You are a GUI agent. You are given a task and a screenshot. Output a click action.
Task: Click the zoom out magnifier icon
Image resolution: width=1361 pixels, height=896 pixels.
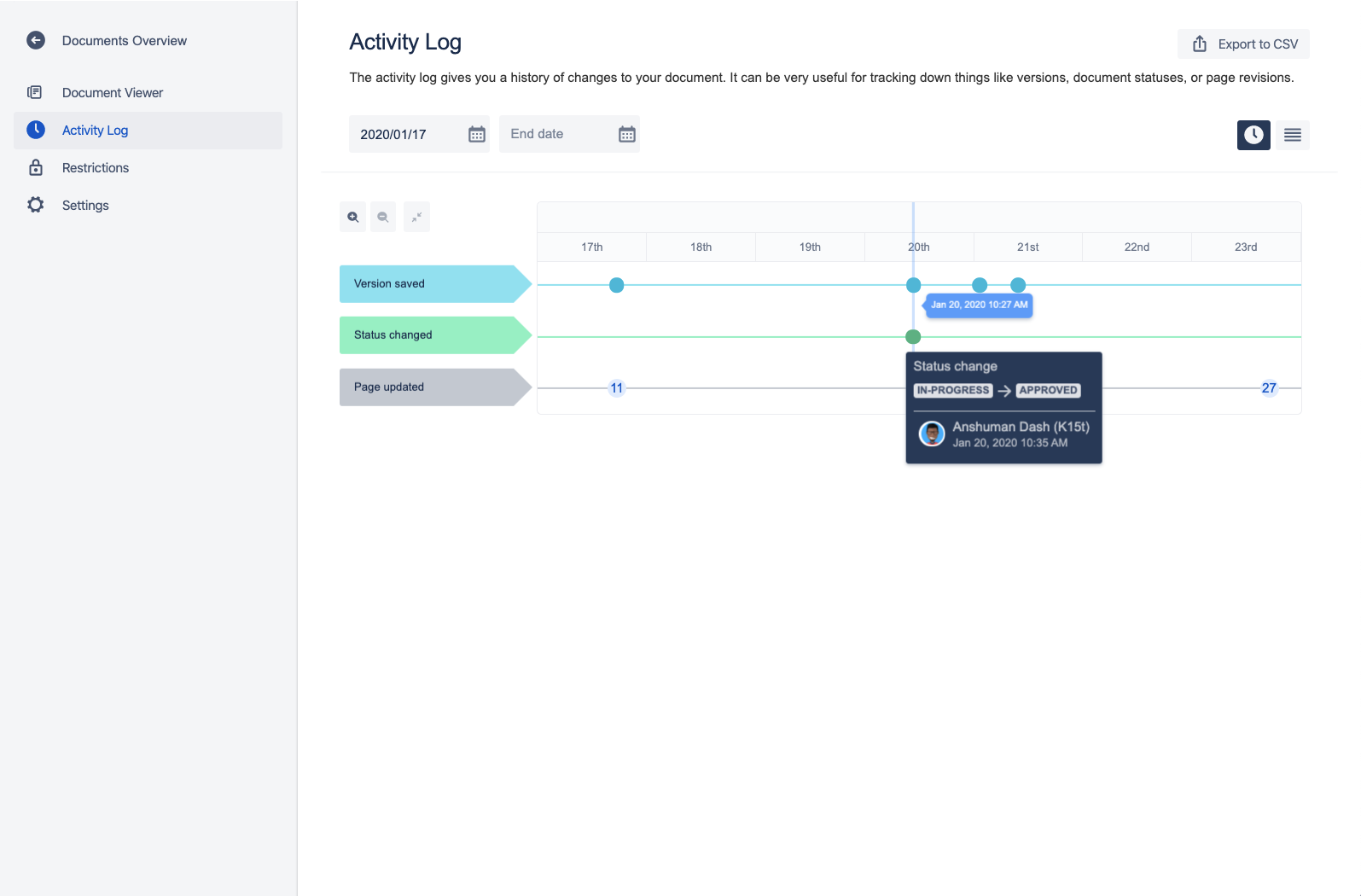(383, 218)
